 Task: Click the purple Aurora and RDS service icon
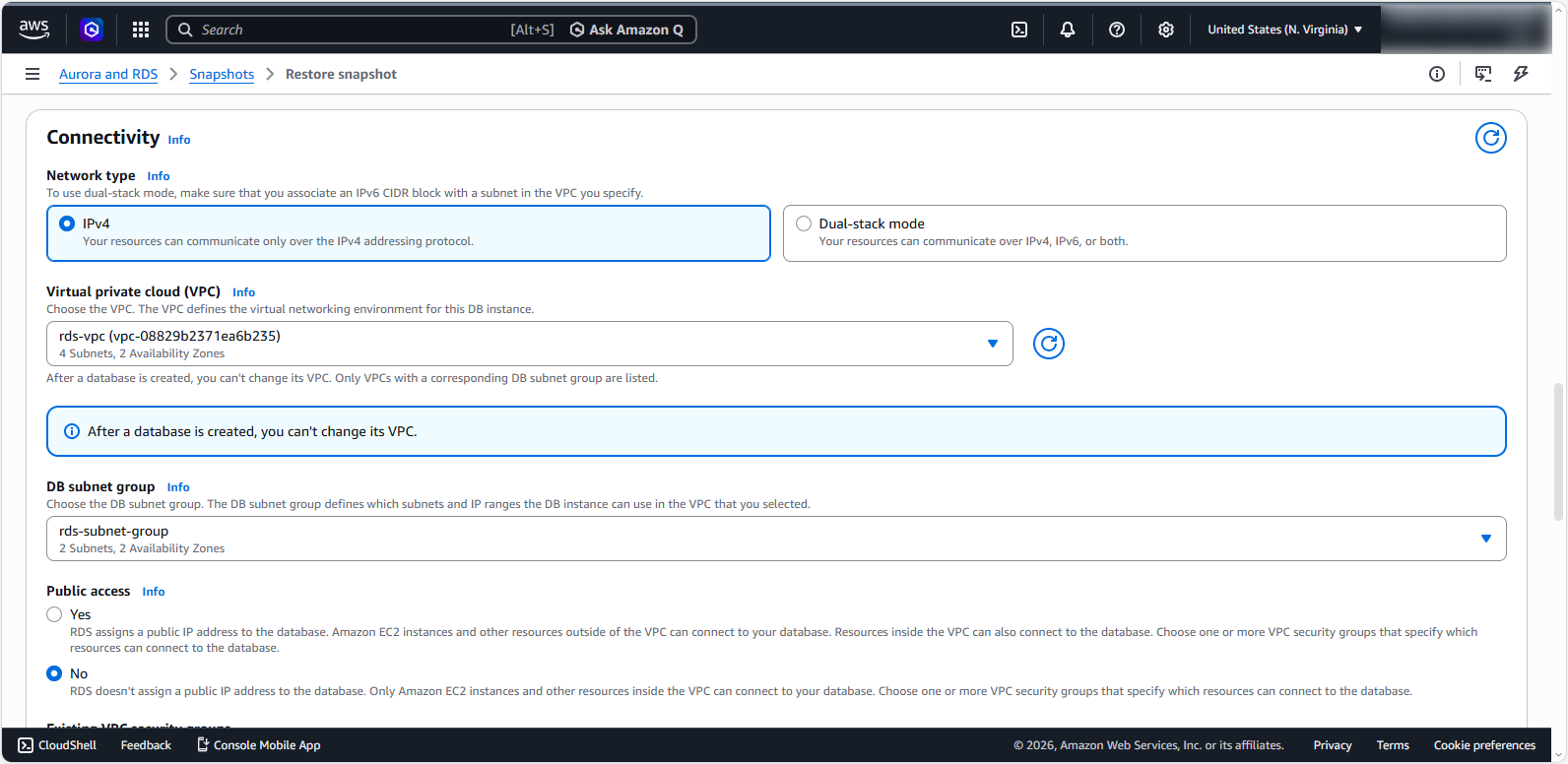(x=92, y=30)
